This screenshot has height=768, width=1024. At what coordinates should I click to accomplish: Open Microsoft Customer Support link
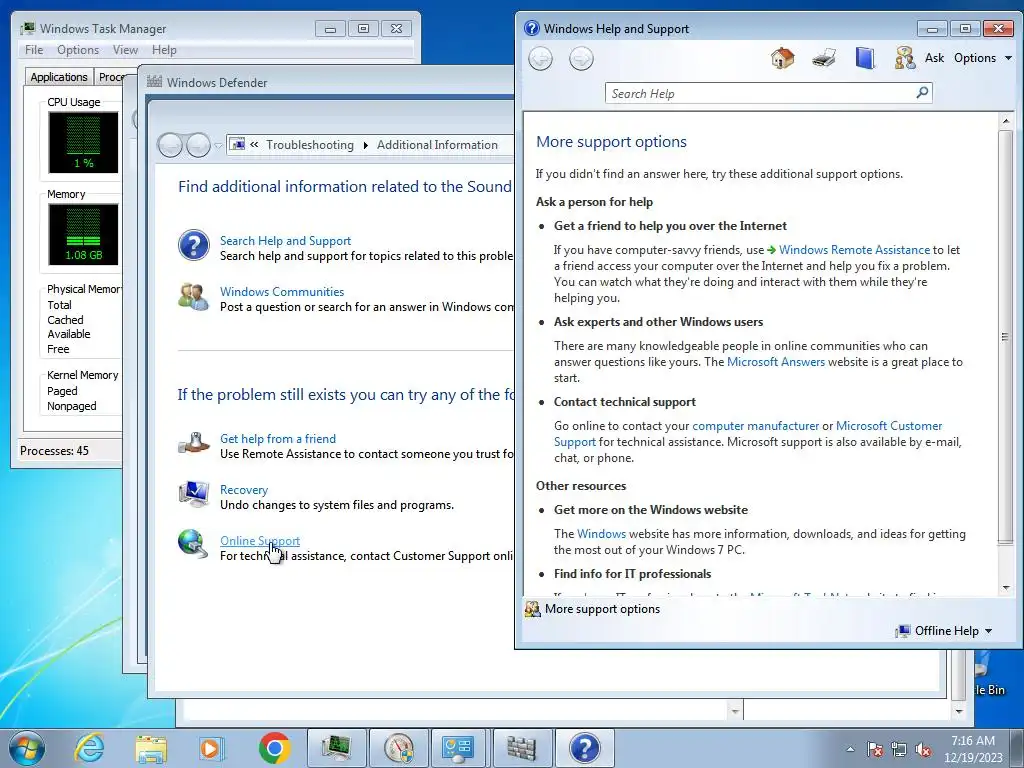tap(889, 426)
